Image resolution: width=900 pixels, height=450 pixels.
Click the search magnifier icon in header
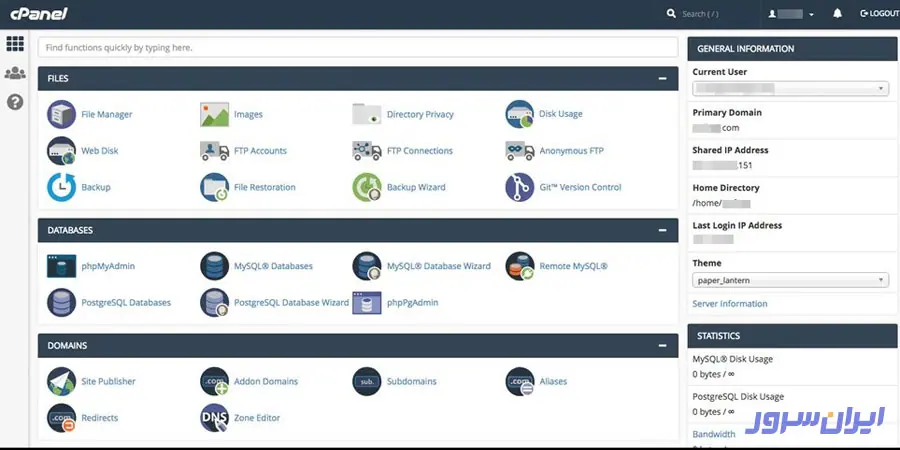671,13
